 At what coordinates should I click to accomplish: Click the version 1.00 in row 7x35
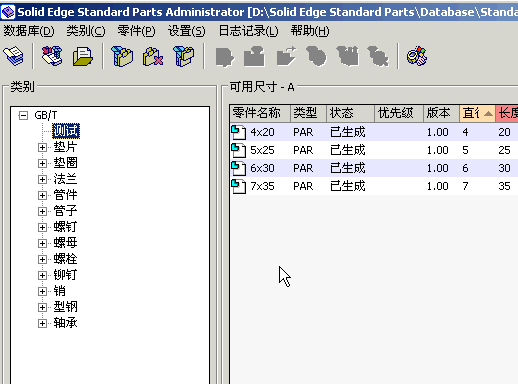(438, 186)
